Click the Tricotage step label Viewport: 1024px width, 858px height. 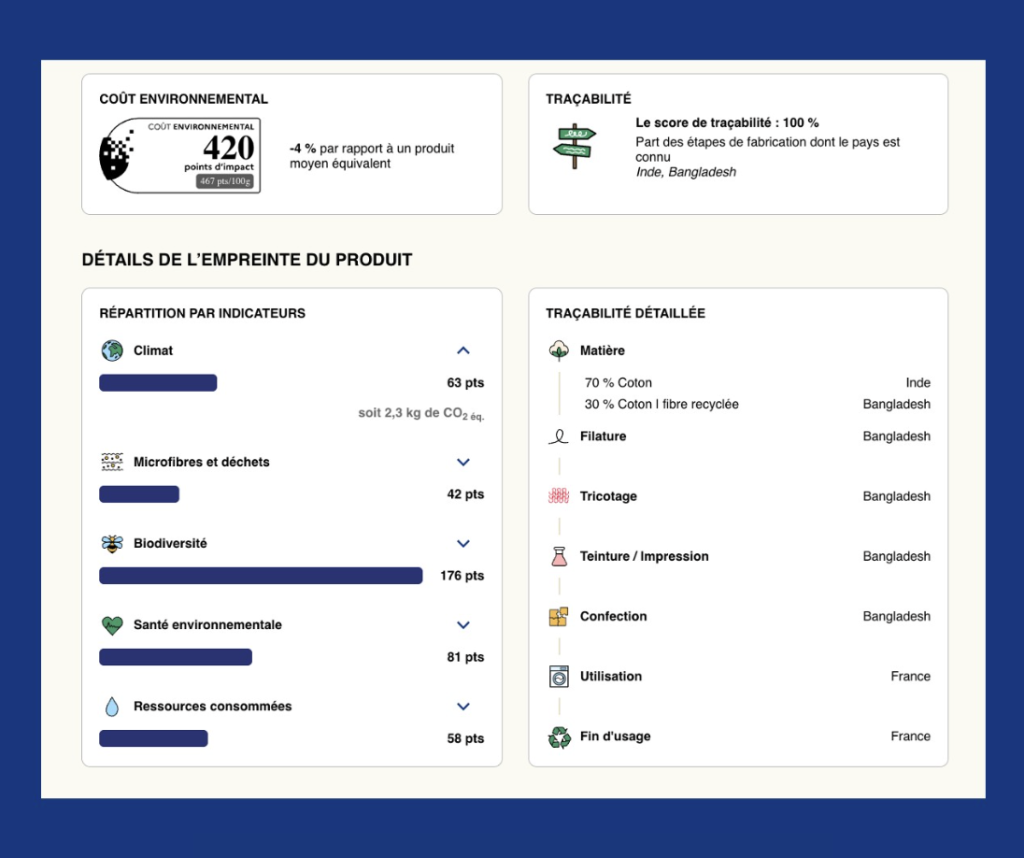[x=608, y=497]
